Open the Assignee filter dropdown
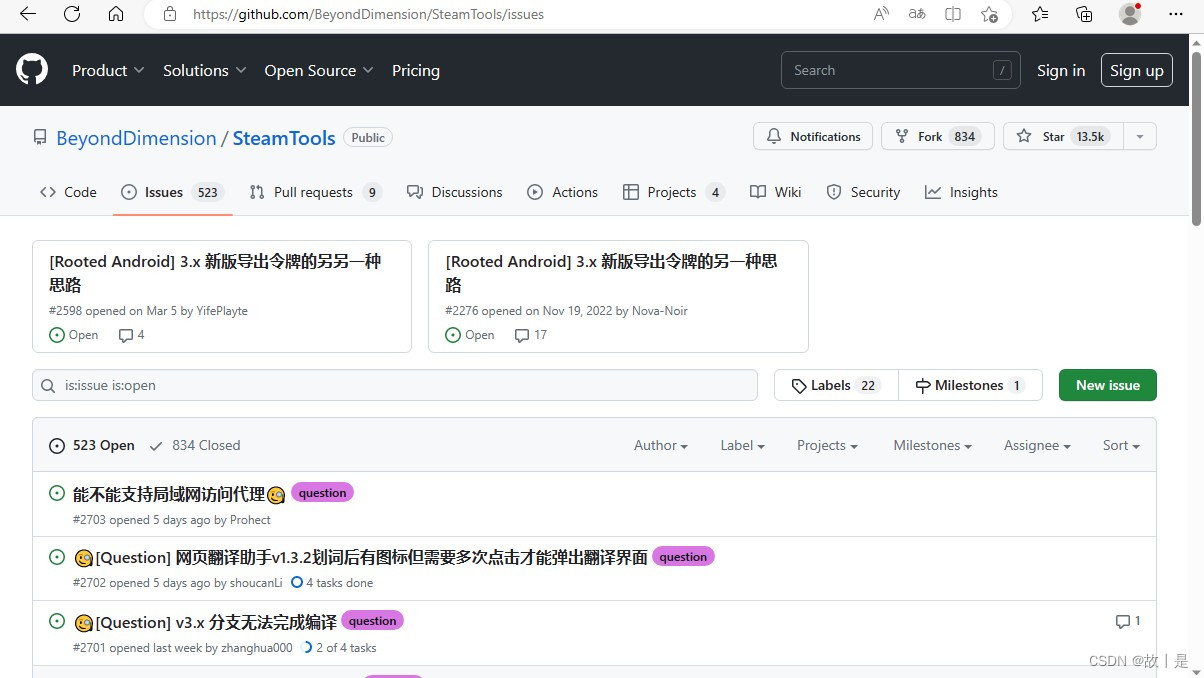The height and width of the screenshot is (678, 1204). [x=1038, y=445]
